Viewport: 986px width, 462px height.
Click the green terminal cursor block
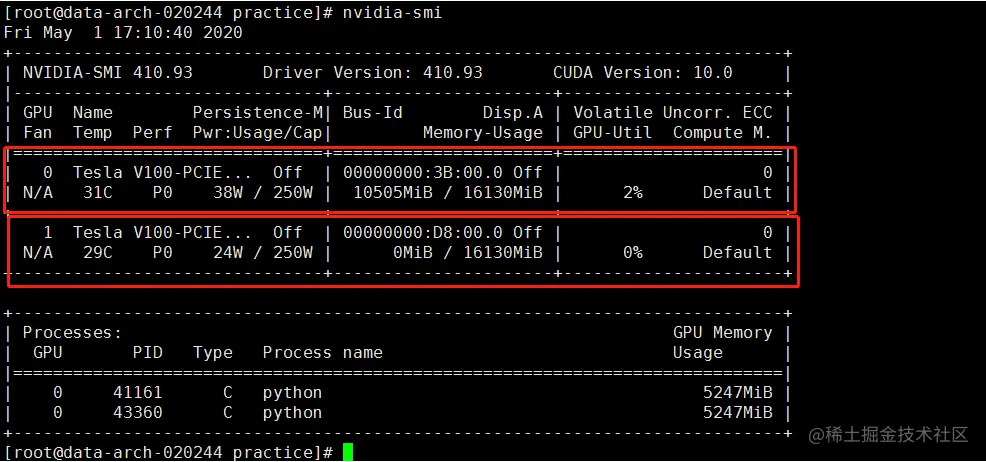[348, 453]
